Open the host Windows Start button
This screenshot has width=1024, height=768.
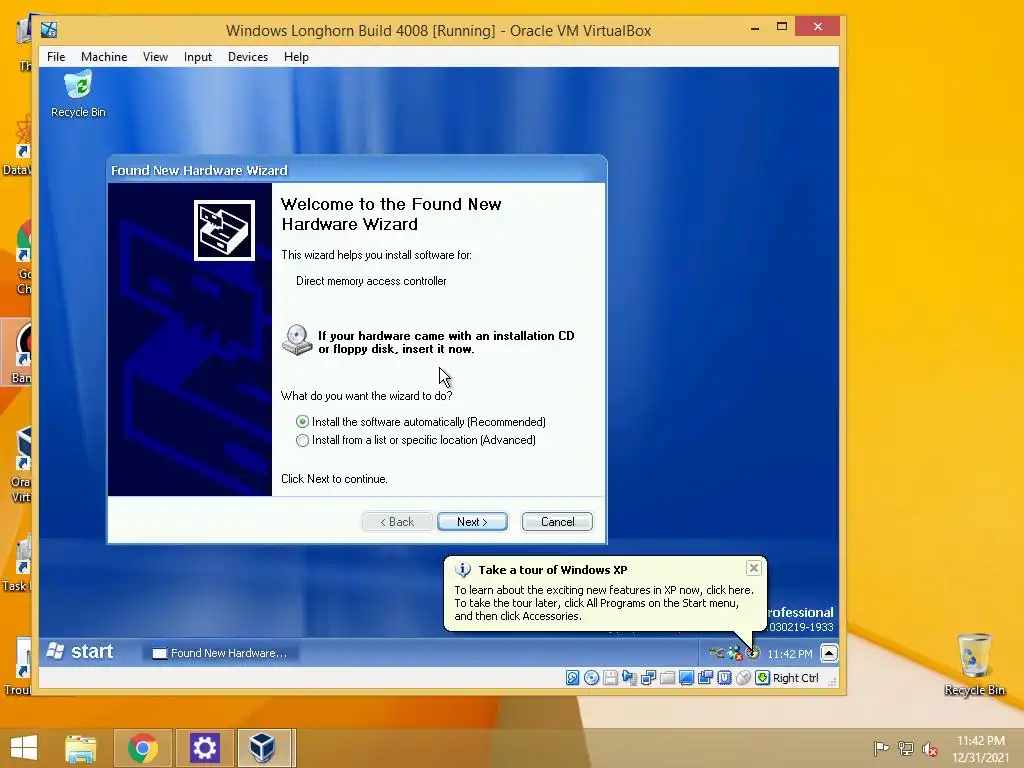(24, 748)
